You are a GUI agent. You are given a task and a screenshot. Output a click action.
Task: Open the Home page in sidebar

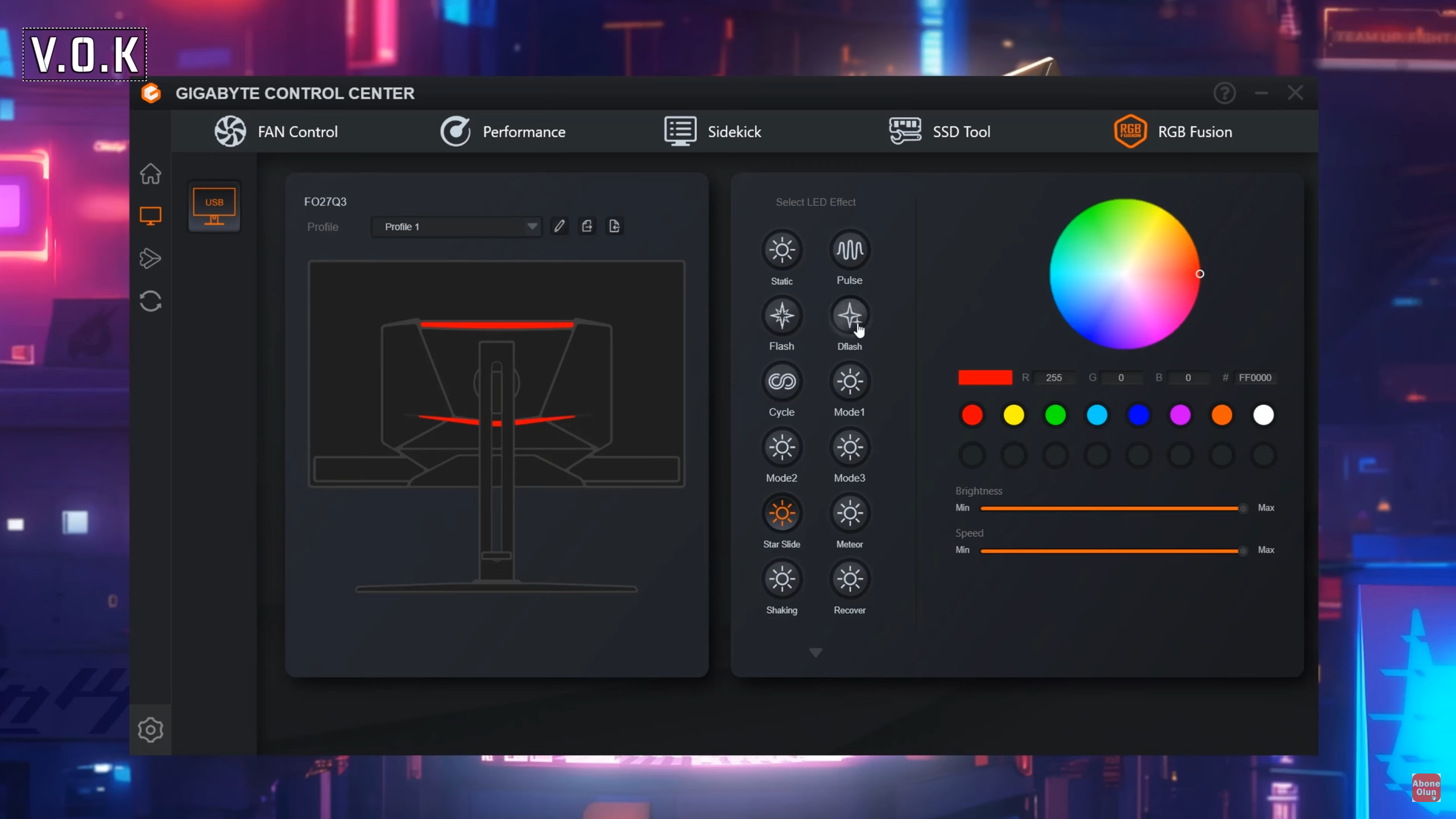pyautogui.click(x=150, y=174)
